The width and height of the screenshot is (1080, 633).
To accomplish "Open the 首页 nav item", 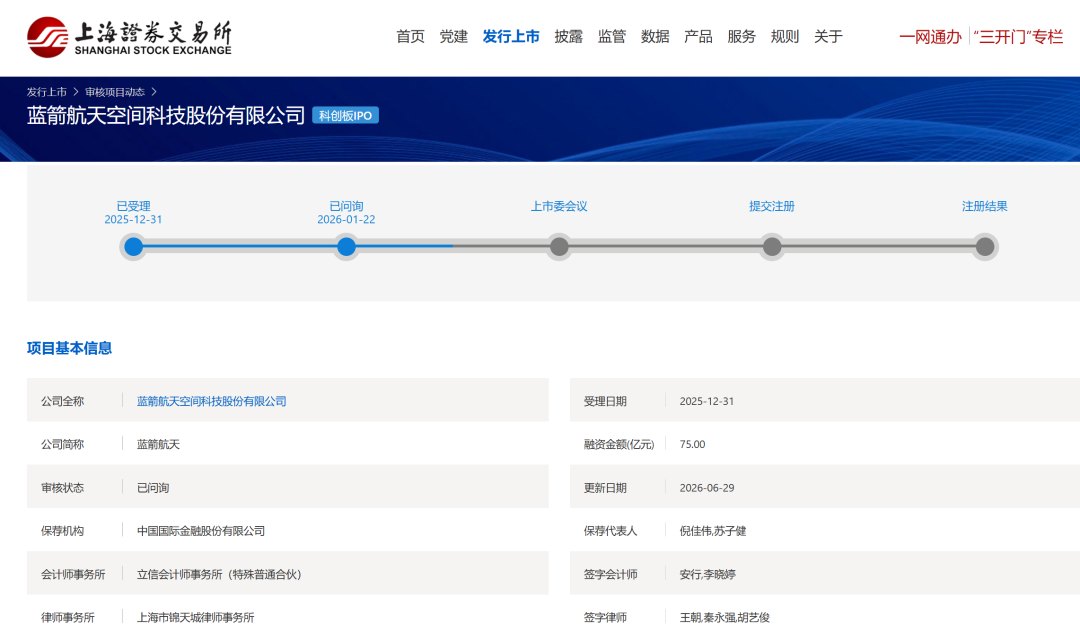I will click(411, 37).
